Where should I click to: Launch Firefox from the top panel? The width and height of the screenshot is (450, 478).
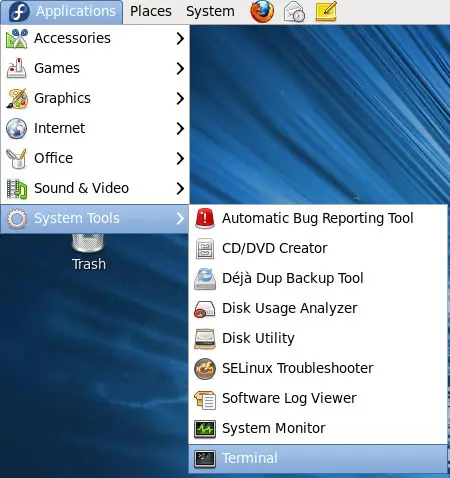pos(262,11)
